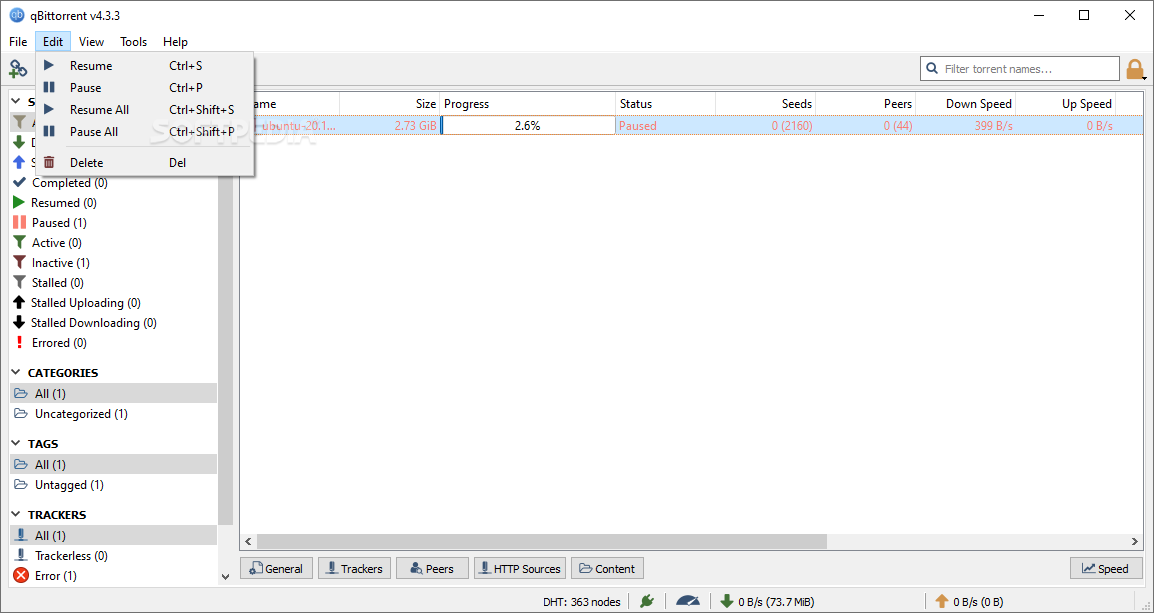Click the DHT: 363 nodes status text
Screen dimensions: 1154x613
click(581, 601)
